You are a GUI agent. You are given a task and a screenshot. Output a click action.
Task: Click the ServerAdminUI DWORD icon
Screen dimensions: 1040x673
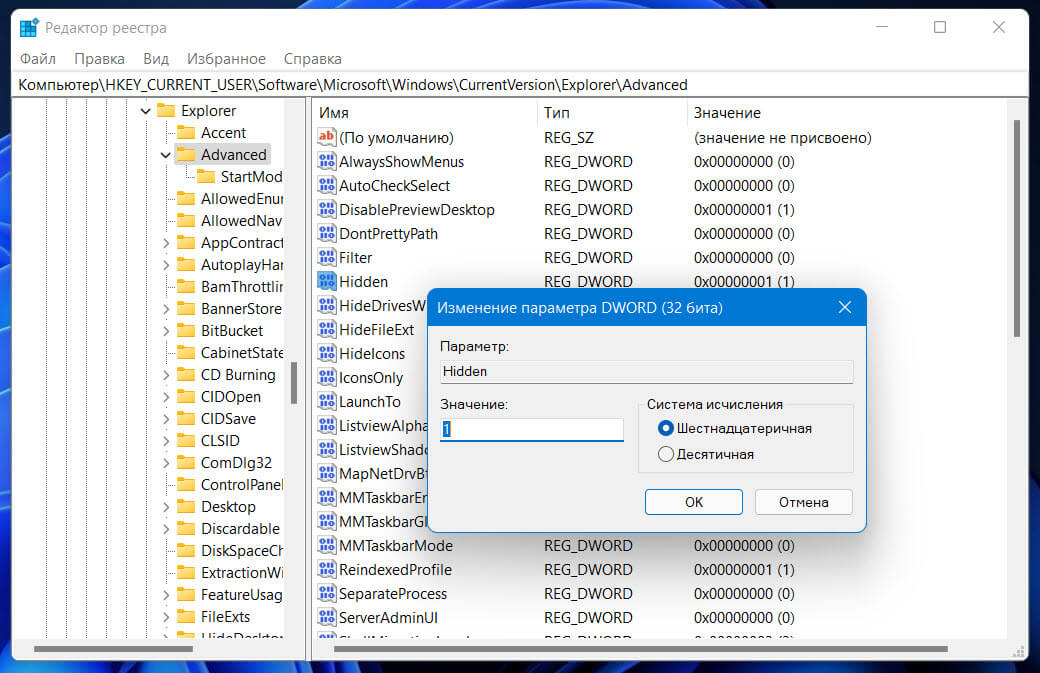(x=326, y=617)
